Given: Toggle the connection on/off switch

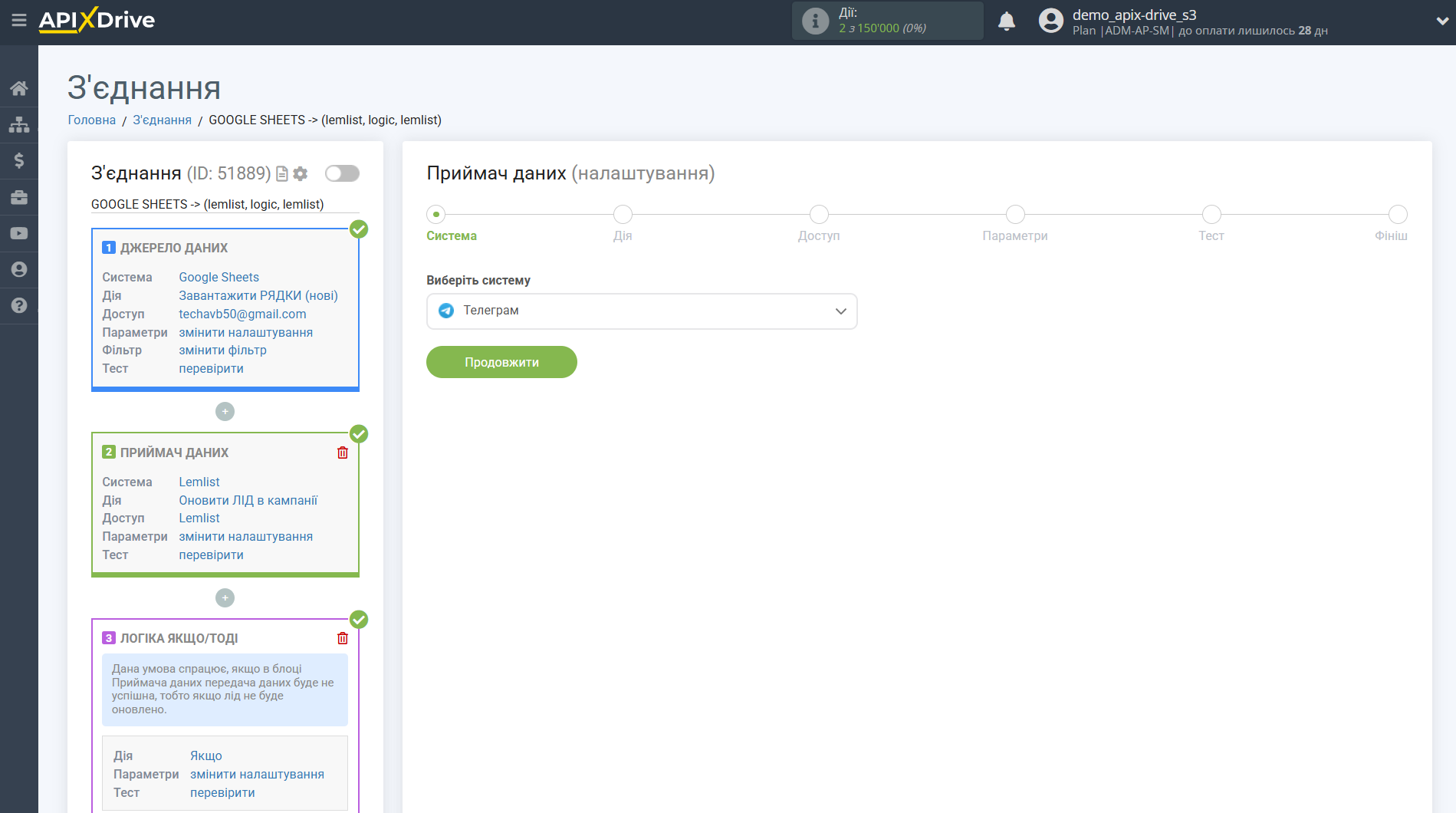Looking at the screenshot, I should click(342, 173).
